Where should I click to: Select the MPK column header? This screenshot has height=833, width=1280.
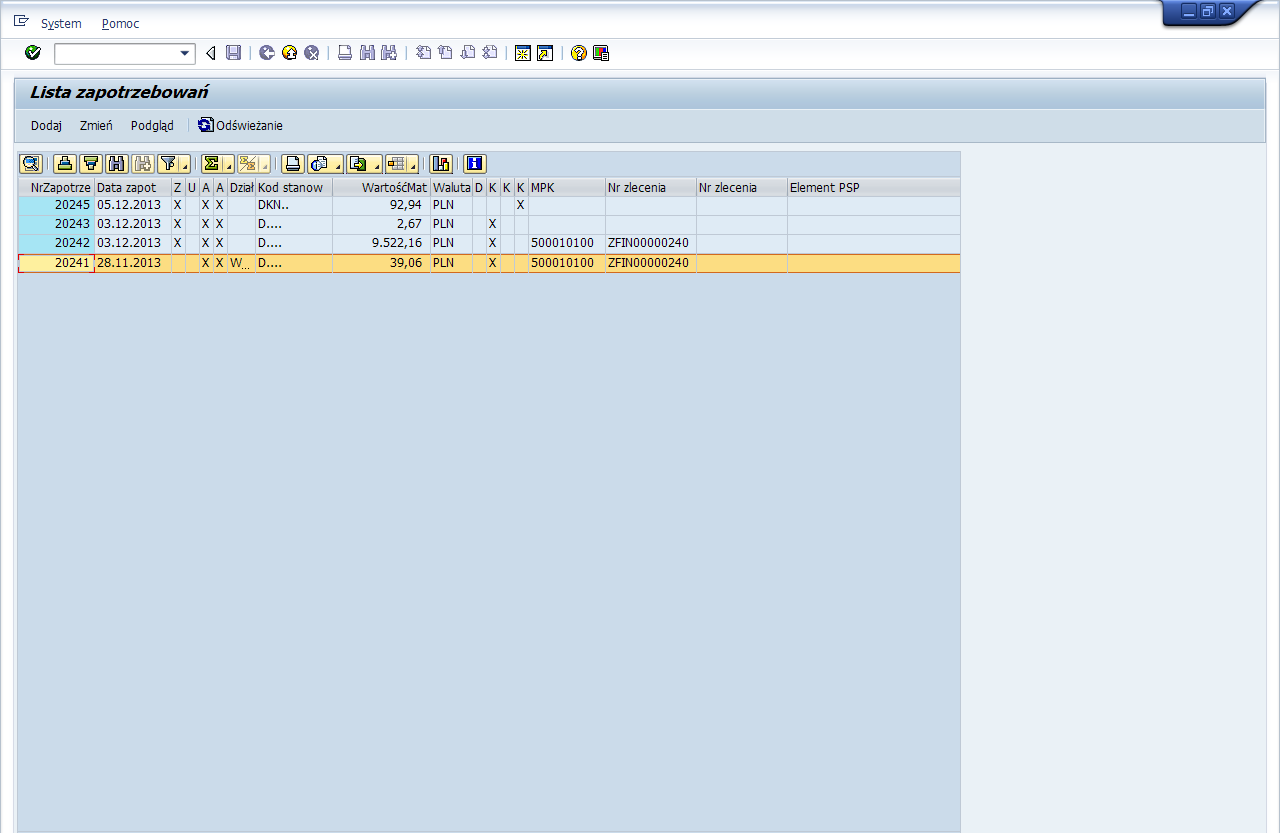click(567, 187)
